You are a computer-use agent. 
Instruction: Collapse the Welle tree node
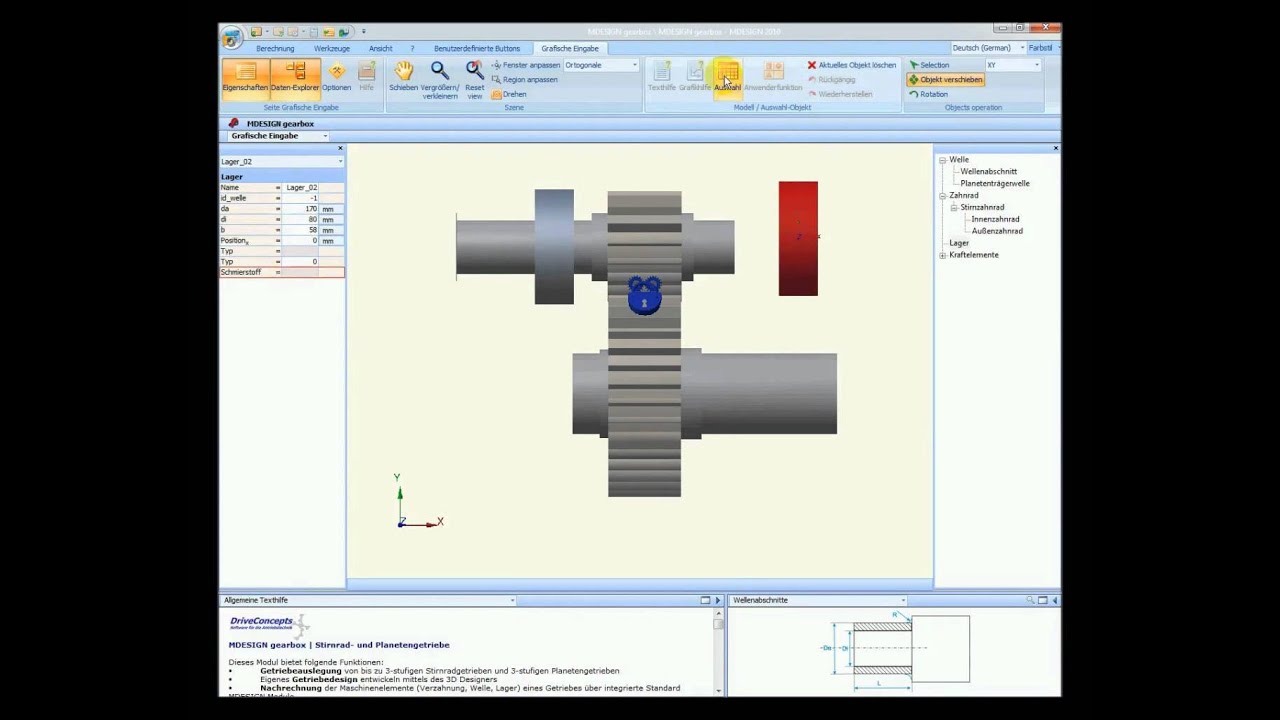tap(942, 160)
